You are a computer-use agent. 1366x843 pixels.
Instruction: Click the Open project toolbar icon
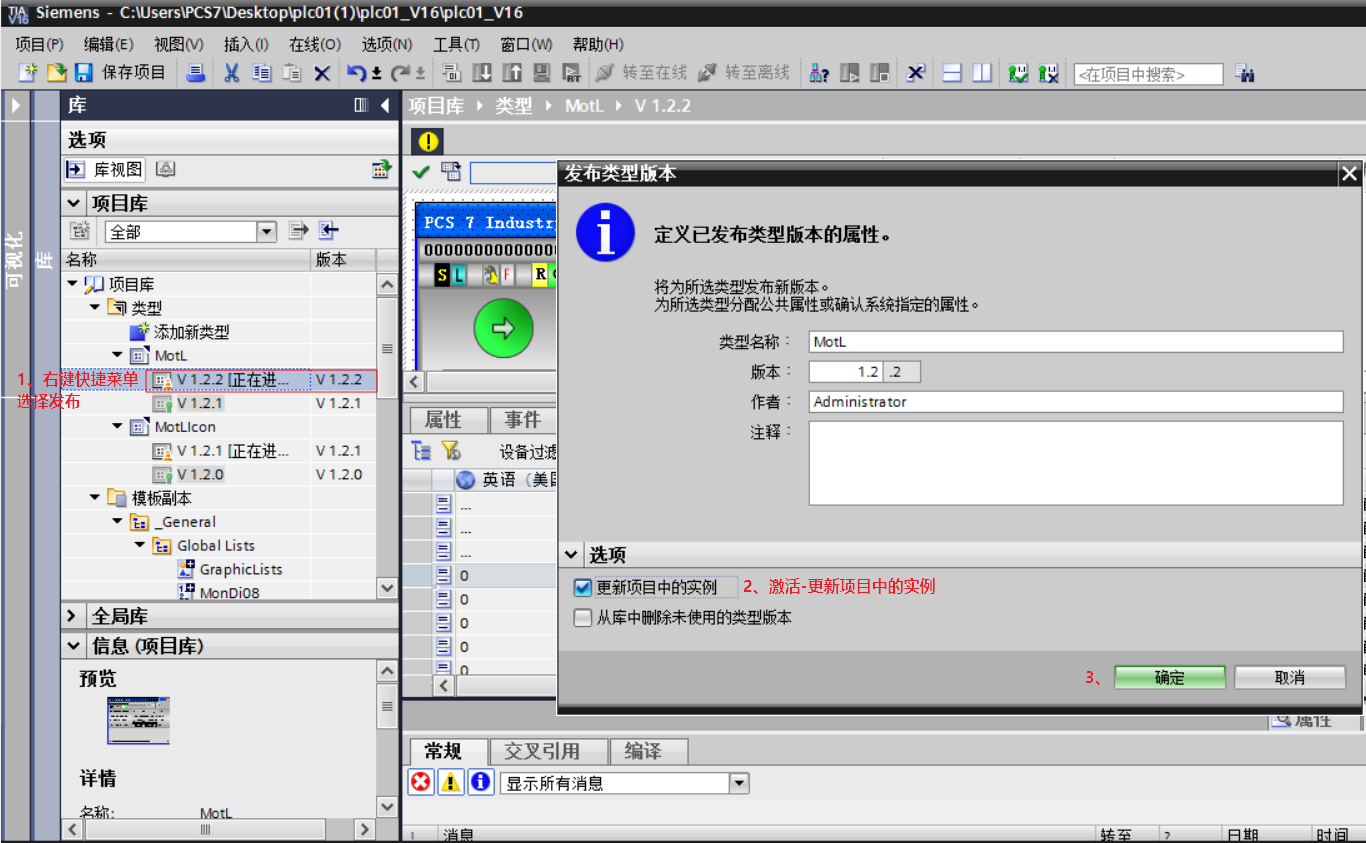coord(57,73)
